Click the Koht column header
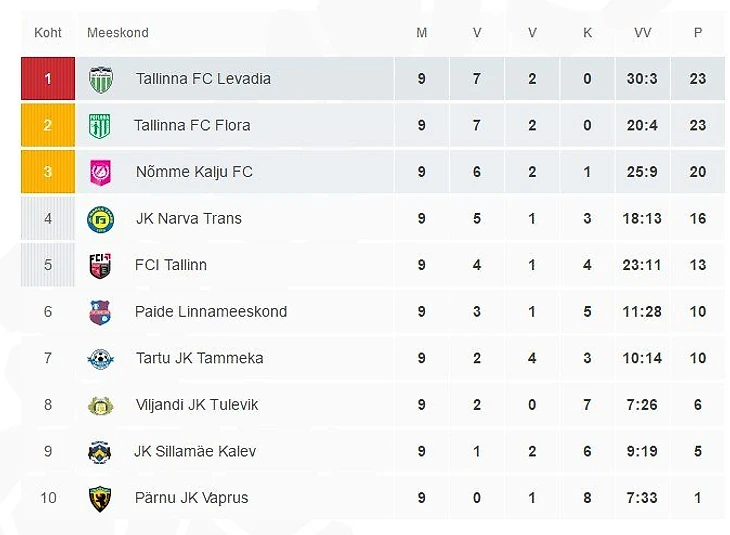Screen dimensions: 730x535 click(x=48, y=33)
